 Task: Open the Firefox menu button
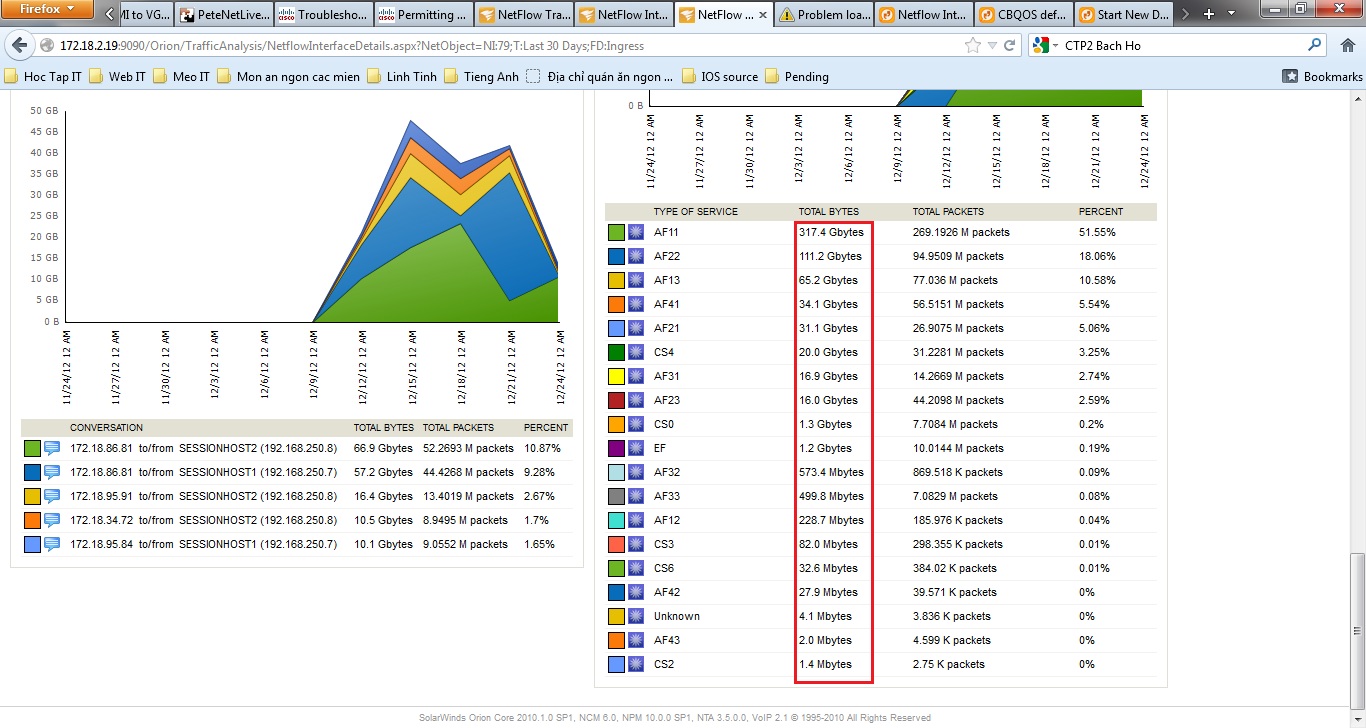tap(48, 10)
